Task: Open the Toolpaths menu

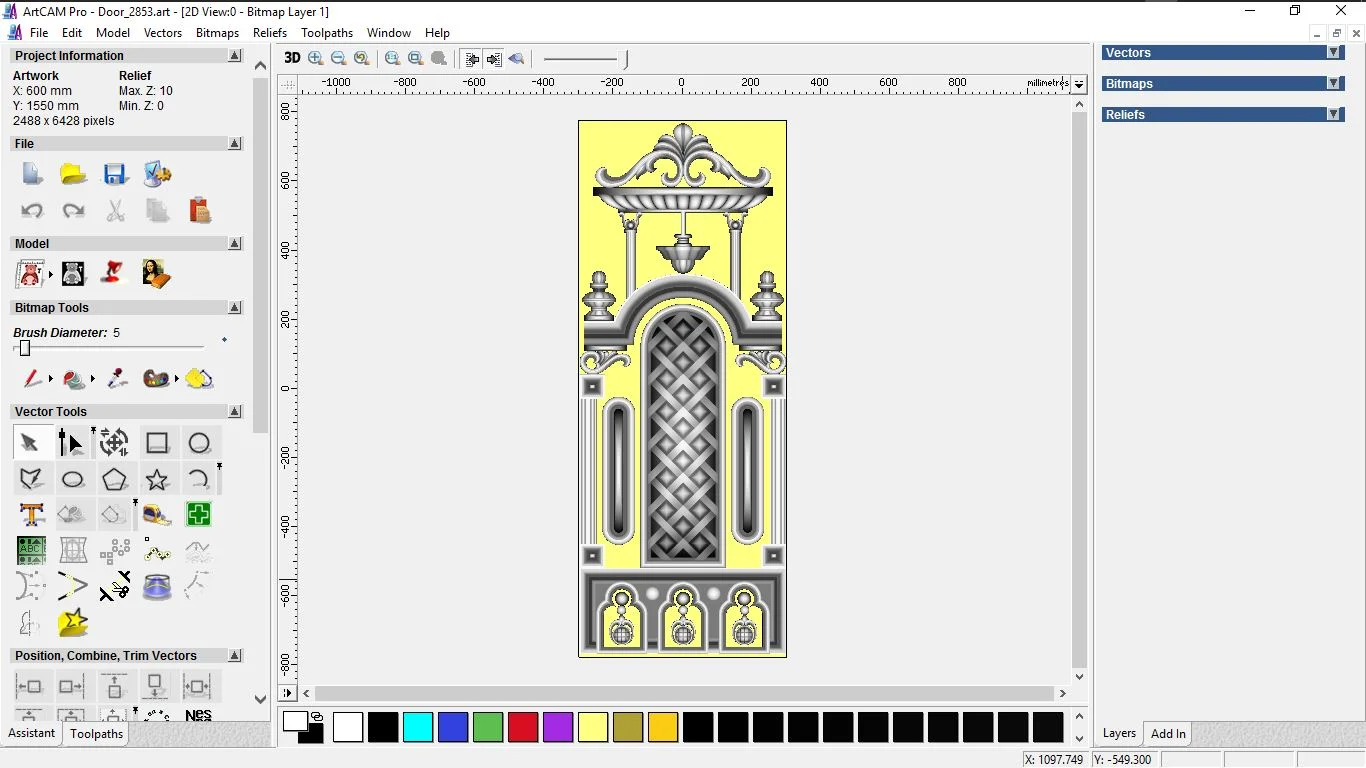Action: (327, 33)
